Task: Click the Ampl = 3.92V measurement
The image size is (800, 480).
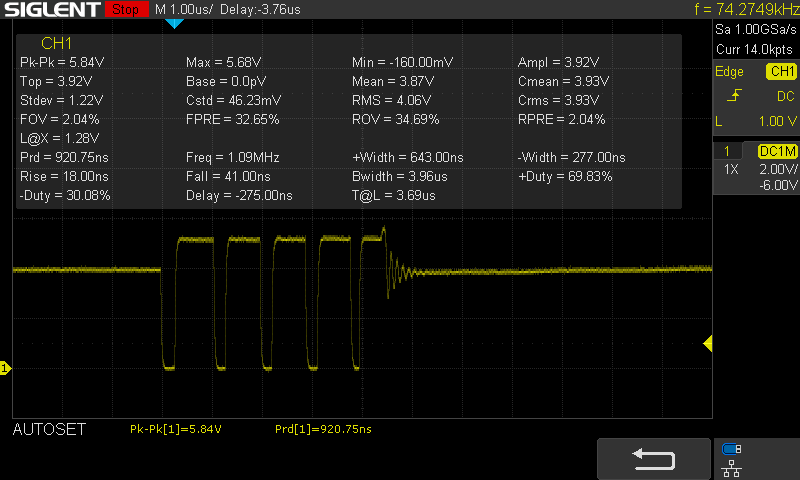Action: [559, 62]
